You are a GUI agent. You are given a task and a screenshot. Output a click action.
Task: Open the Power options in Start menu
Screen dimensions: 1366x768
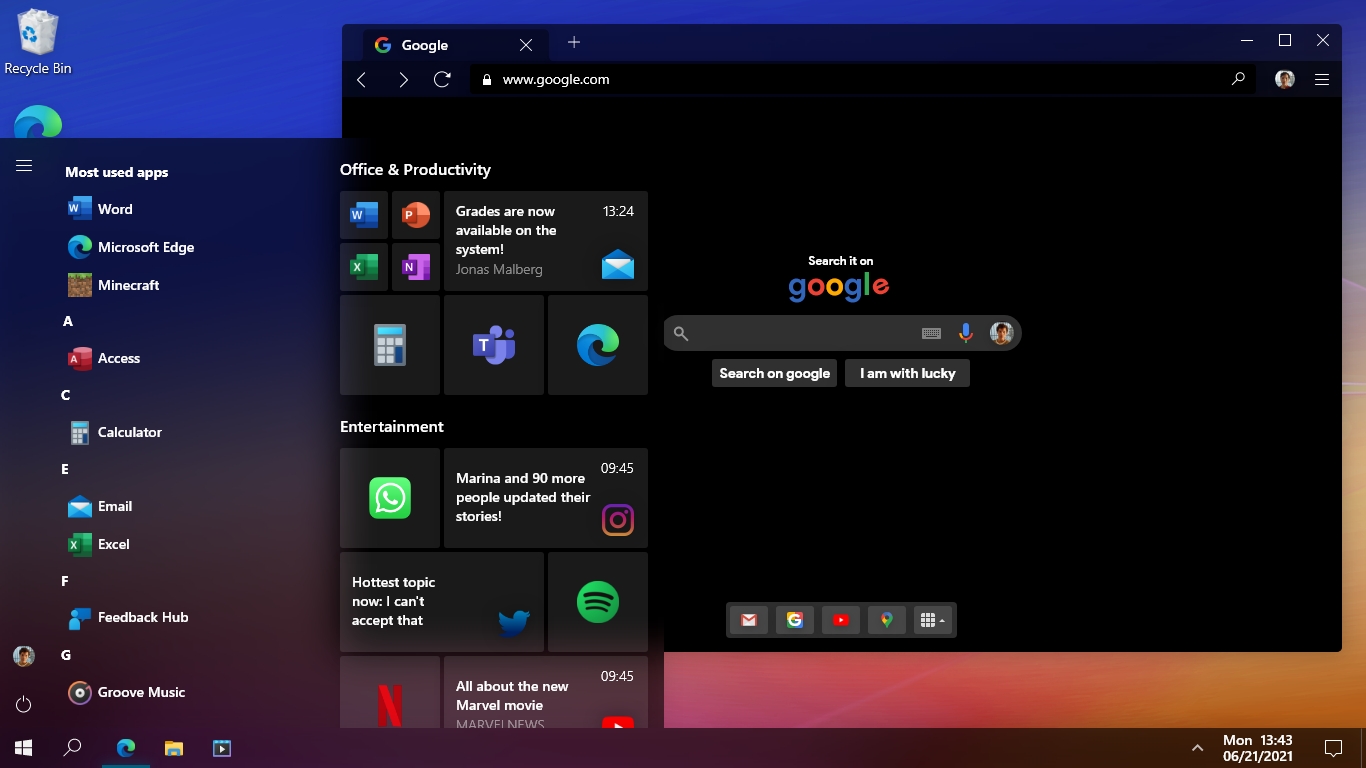tap(24, 704)
